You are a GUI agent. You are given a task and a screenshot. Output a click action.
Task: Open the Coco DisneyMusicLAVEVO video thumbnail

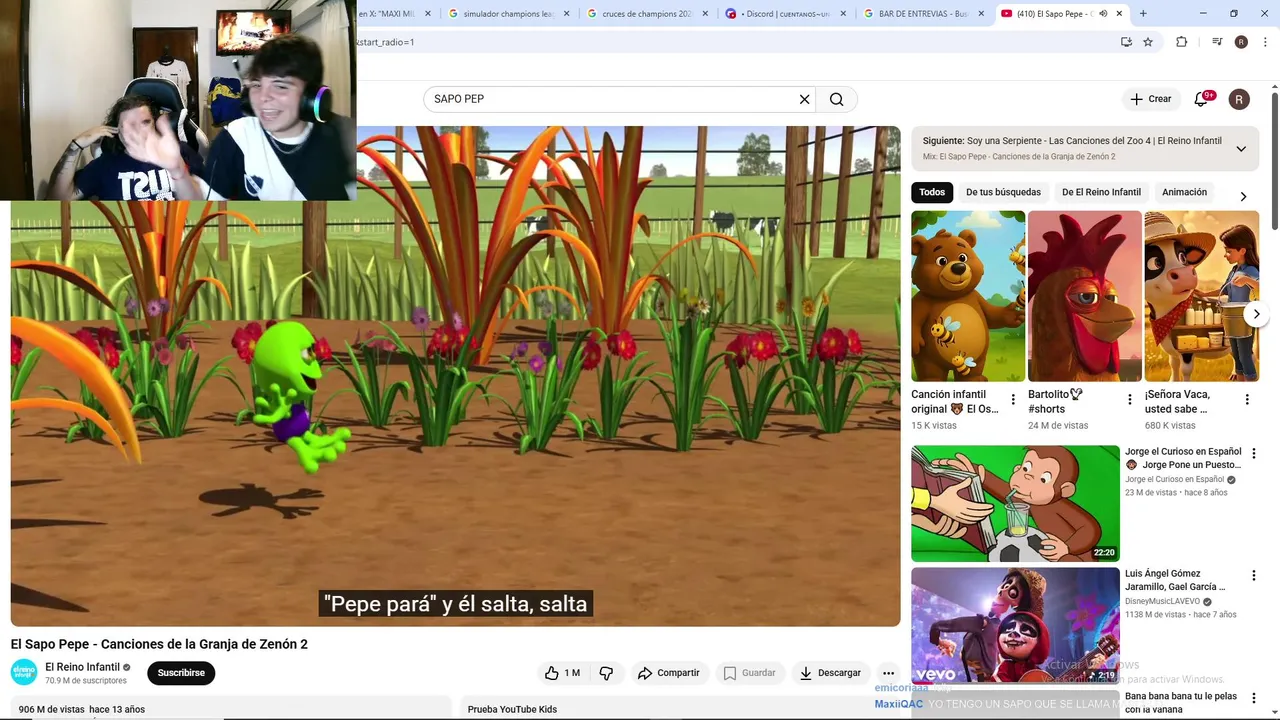pos(1015,626)
